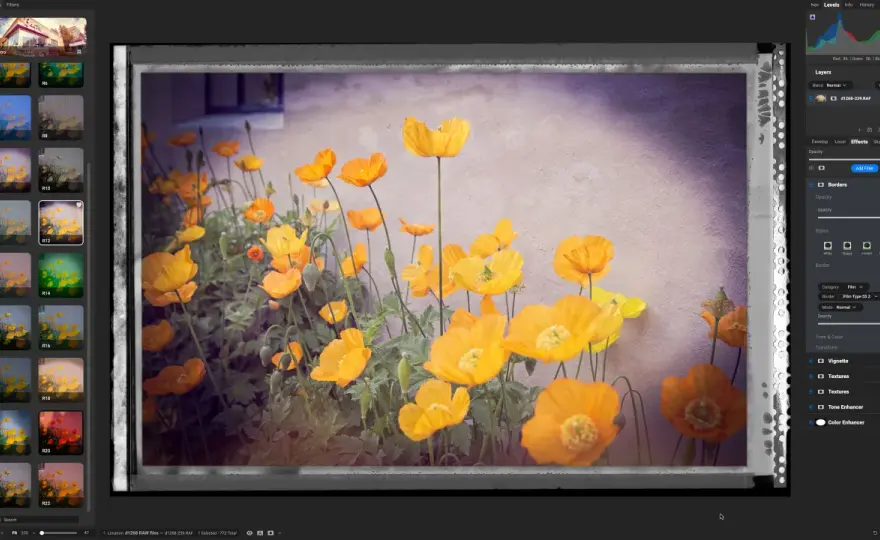Switch to the Info tab
880x540 pixels.
tap(849, 4)
